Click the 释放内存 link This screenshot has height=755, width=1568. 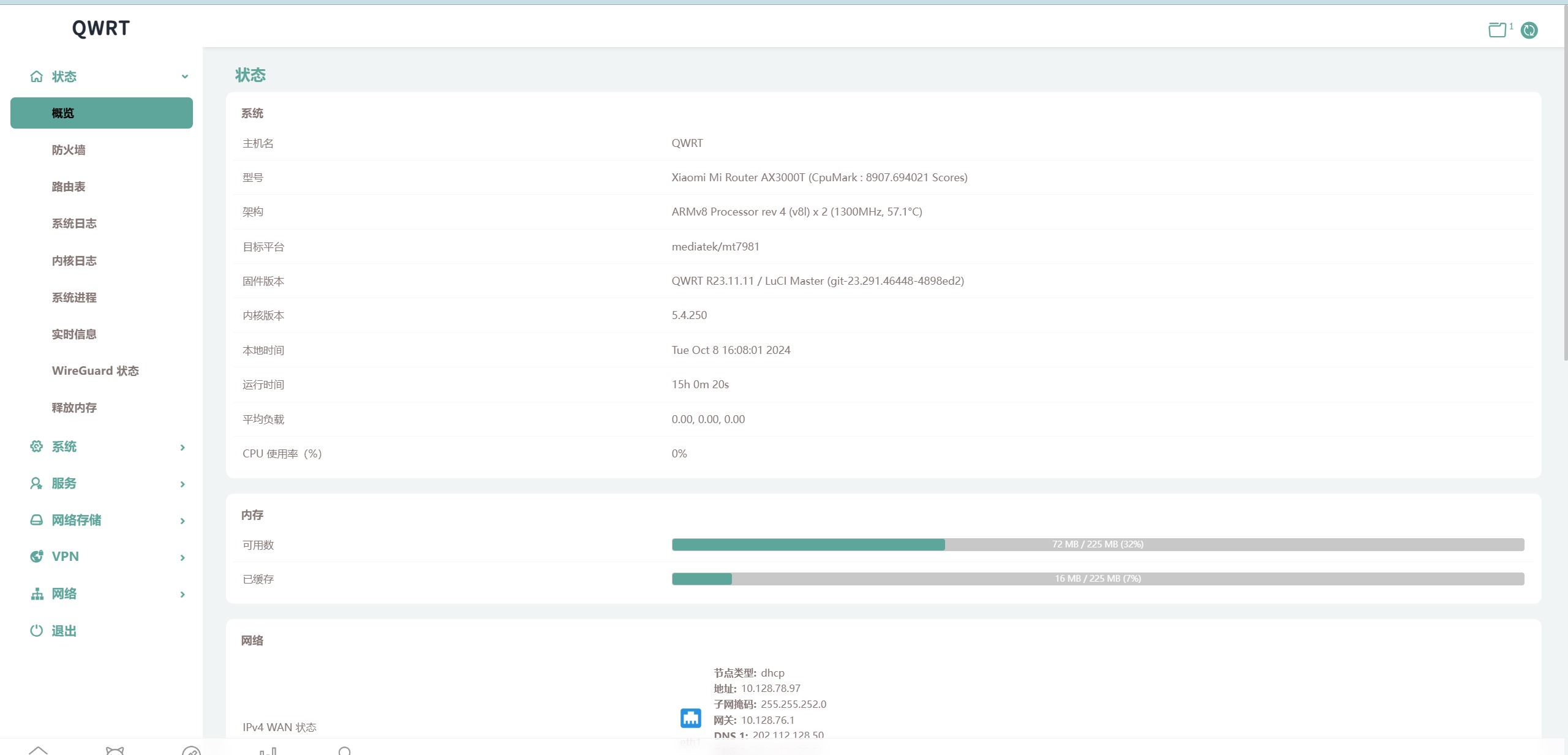click(x=74, y=408)
